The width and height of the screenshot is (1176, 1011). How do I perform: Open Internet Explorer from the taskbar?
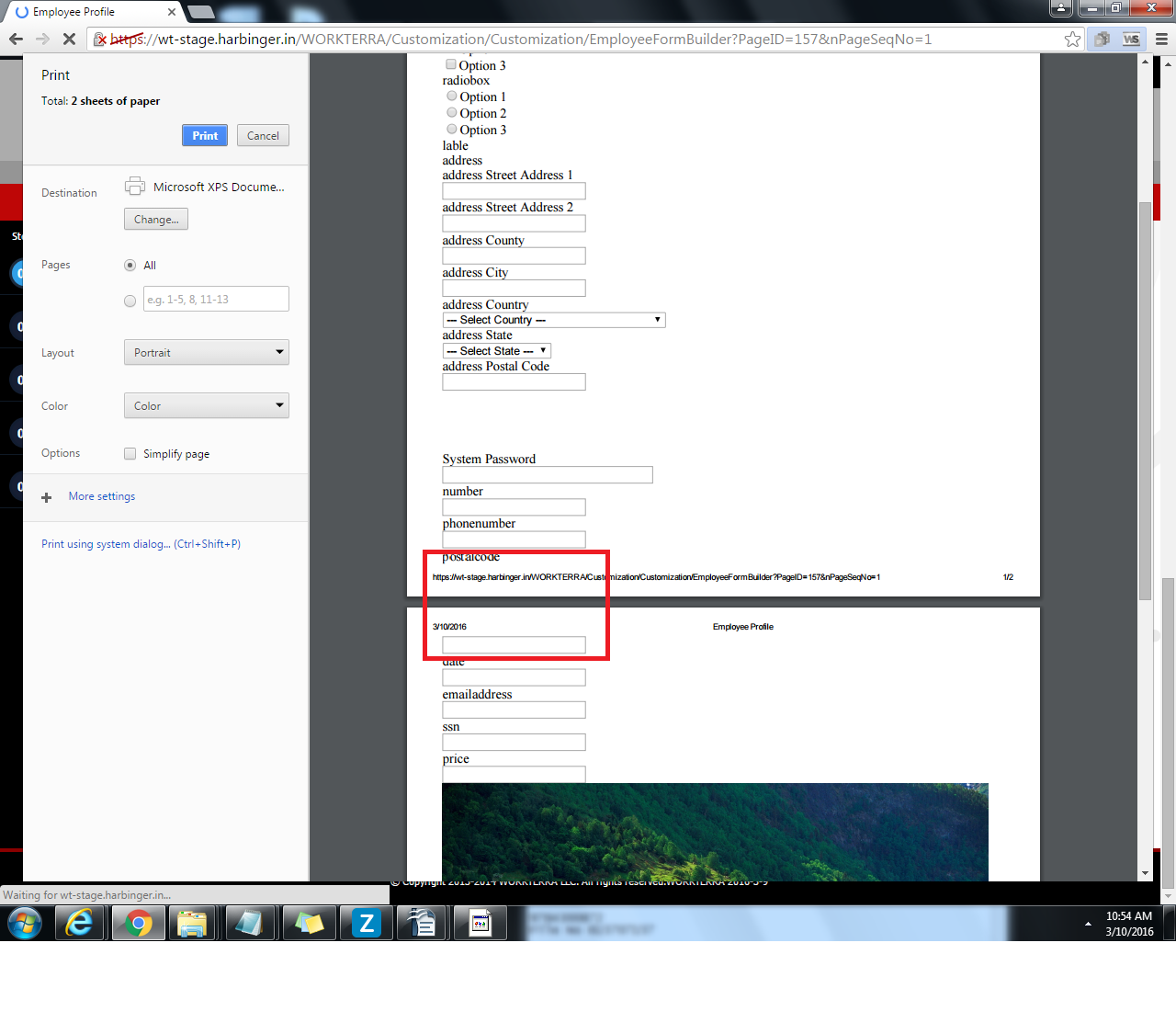click(80, 923)
